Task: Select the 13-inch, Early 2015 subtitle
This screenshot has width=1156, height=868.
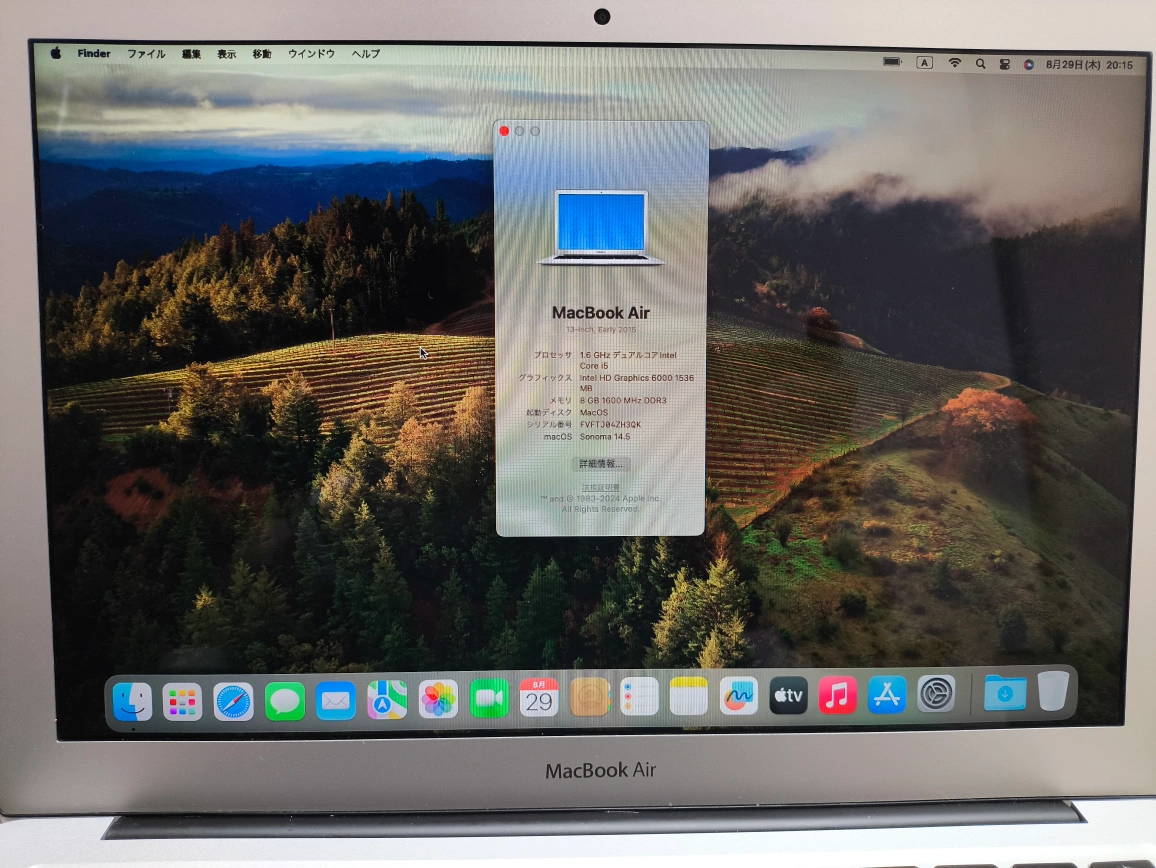Action: (x=601, y=330)
